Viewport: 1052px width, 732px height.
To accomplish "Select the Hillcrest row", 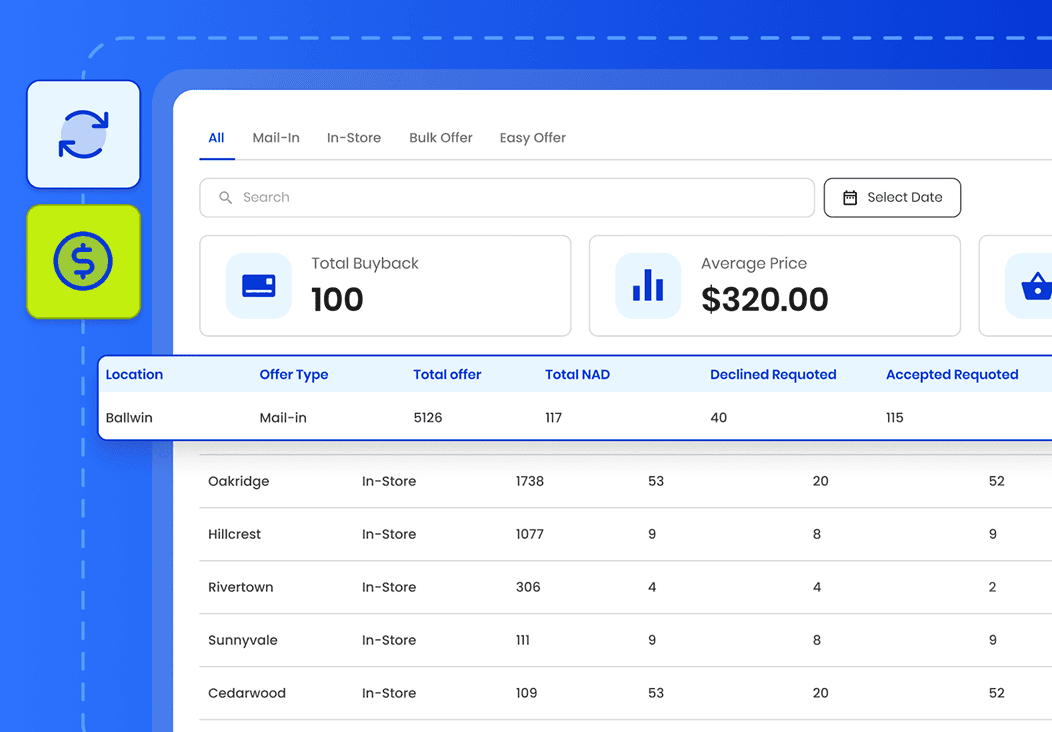I will pos(625,534).
